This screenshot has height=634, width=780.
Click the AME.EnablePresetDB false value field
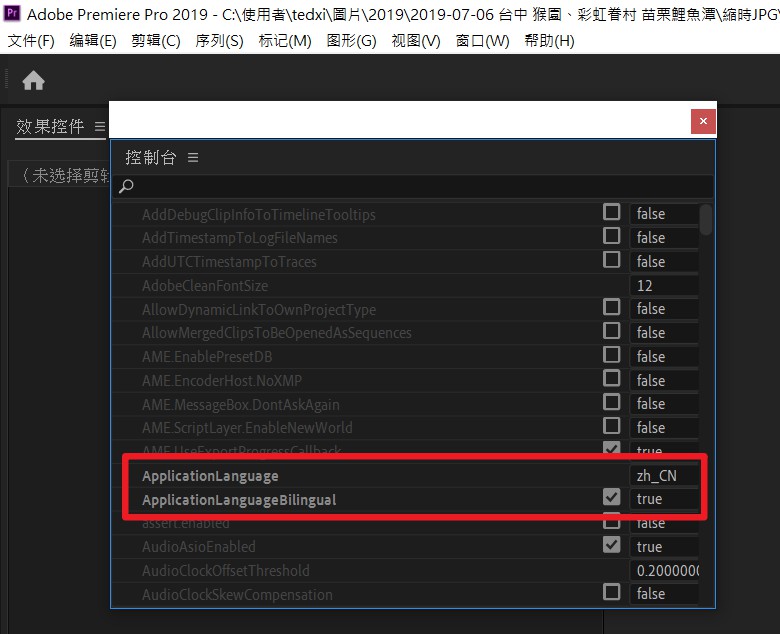coord(664,357)
